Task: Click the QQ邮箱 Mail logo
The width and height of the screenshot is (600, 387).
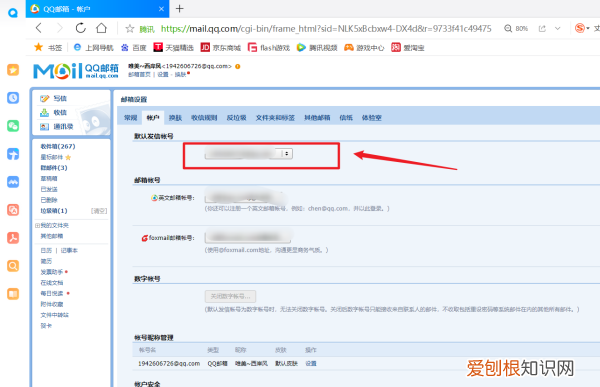Action: pyautogui.click(x=76, y=71)
